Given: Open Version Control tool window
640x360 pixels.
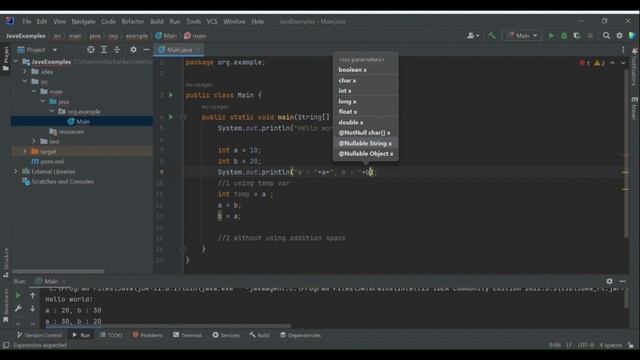Looking at the screenshot, I should click(39, 335).
